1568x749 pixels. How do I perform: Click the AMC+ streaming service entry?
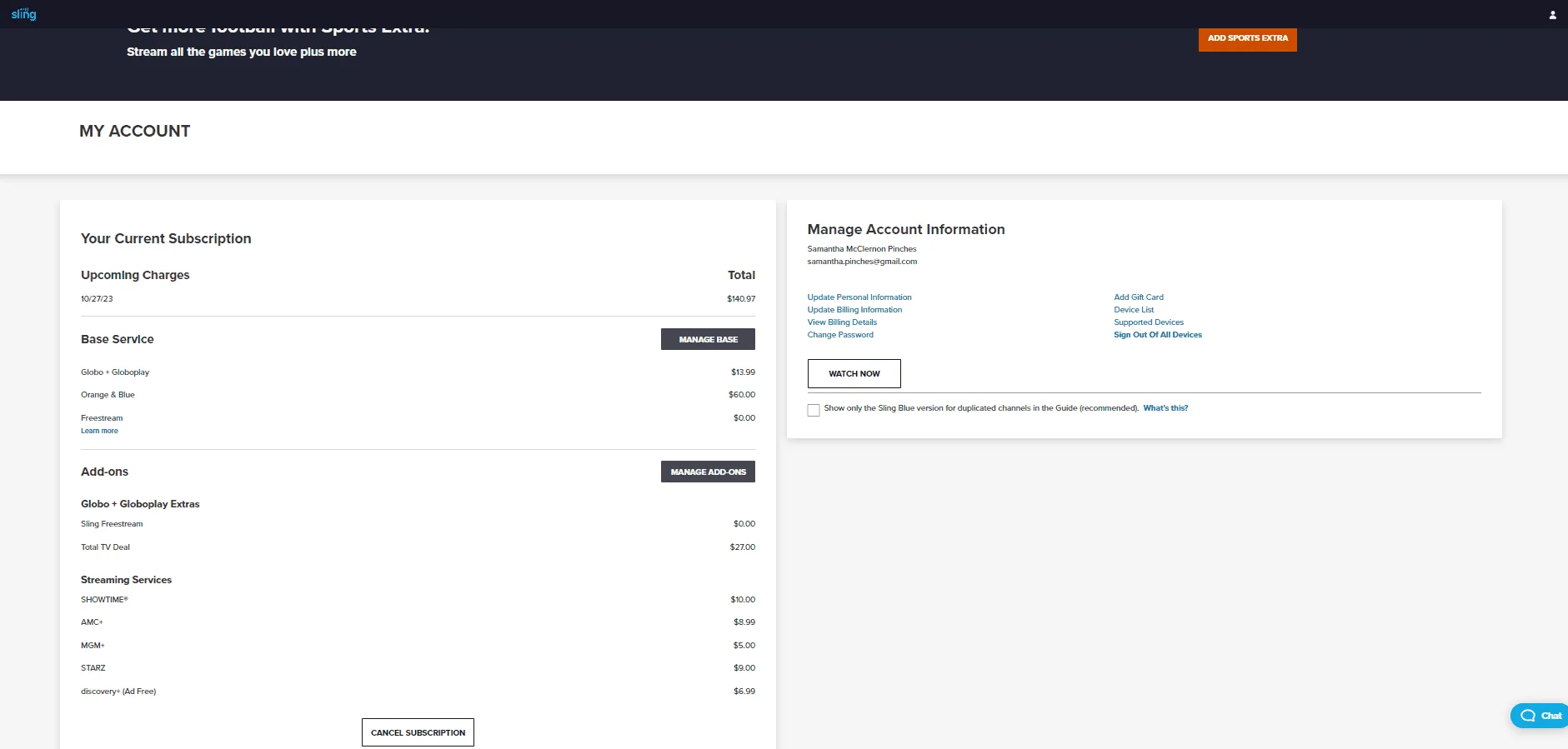[x=92, y=622]
